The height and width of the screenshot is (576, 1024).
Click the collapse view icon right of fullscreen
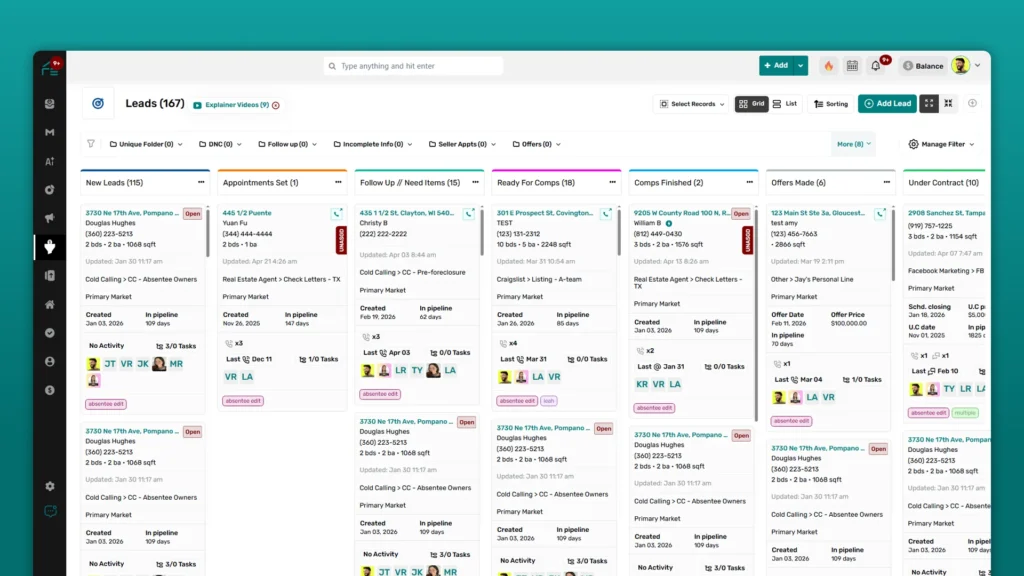(948, 103)
